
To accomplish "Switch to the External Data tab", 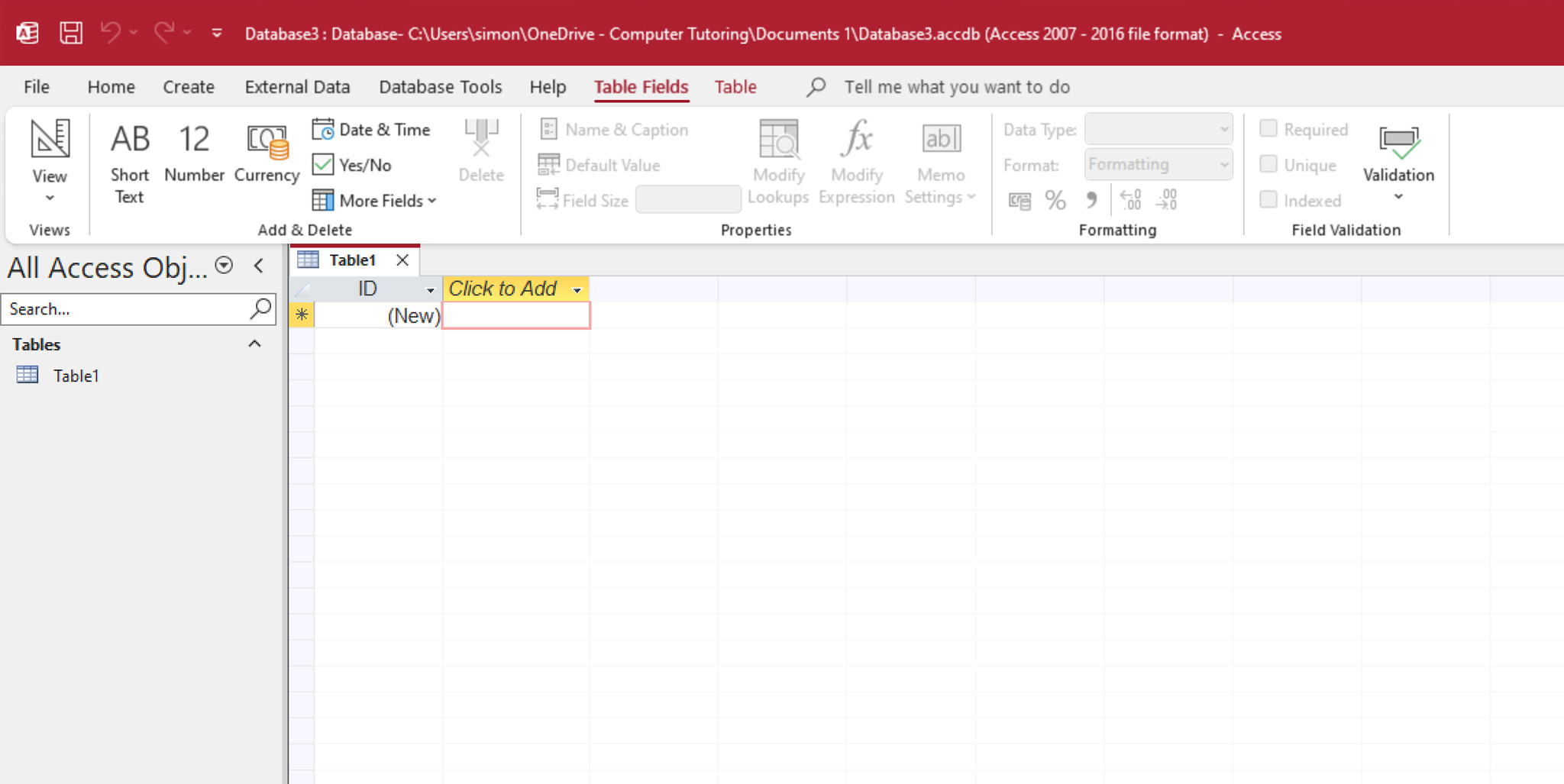I will (297, 87).
